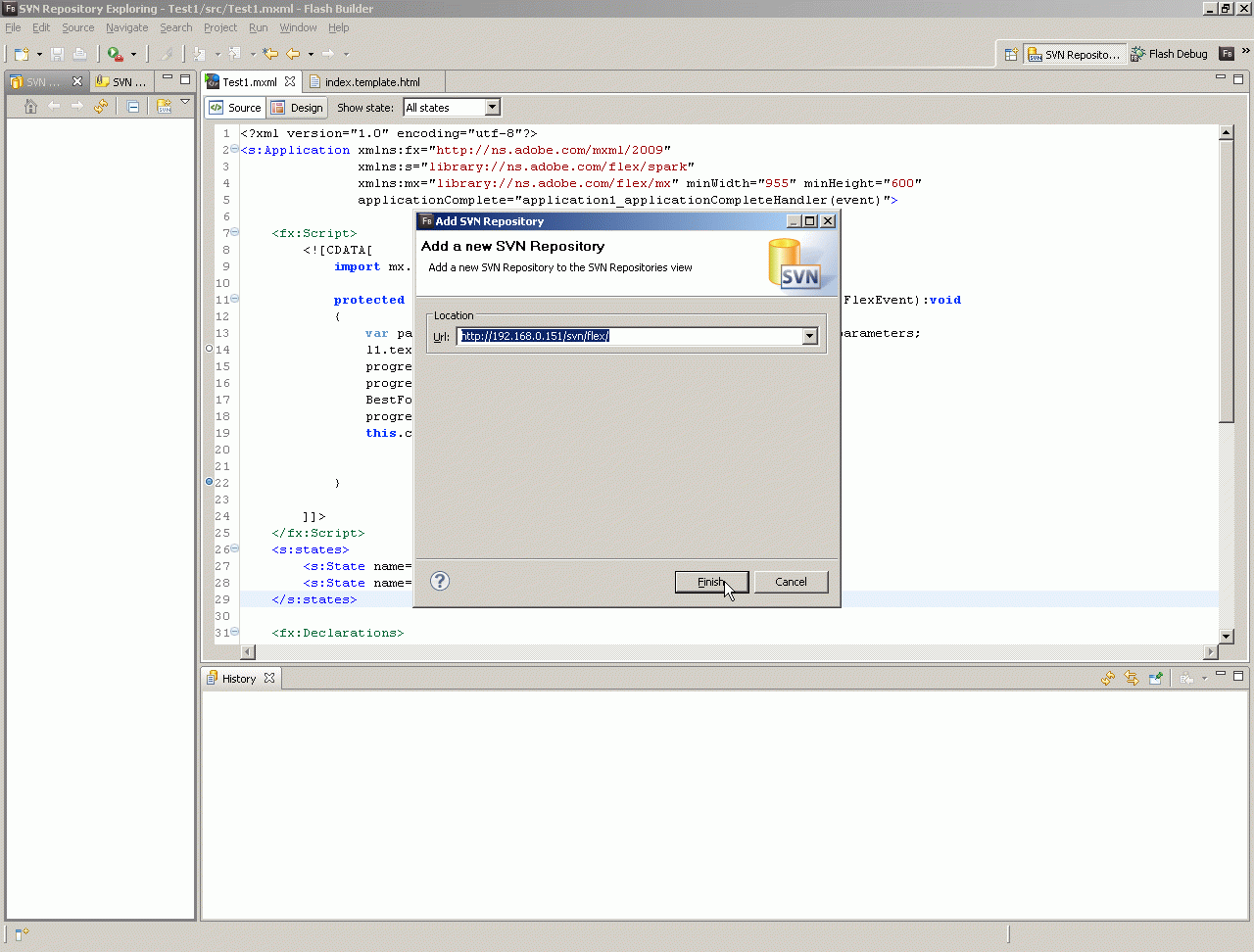Screen dimensions: 1254x952
Task: Click the status bar icon at bottom left
Action: click(x=22, y=935)
